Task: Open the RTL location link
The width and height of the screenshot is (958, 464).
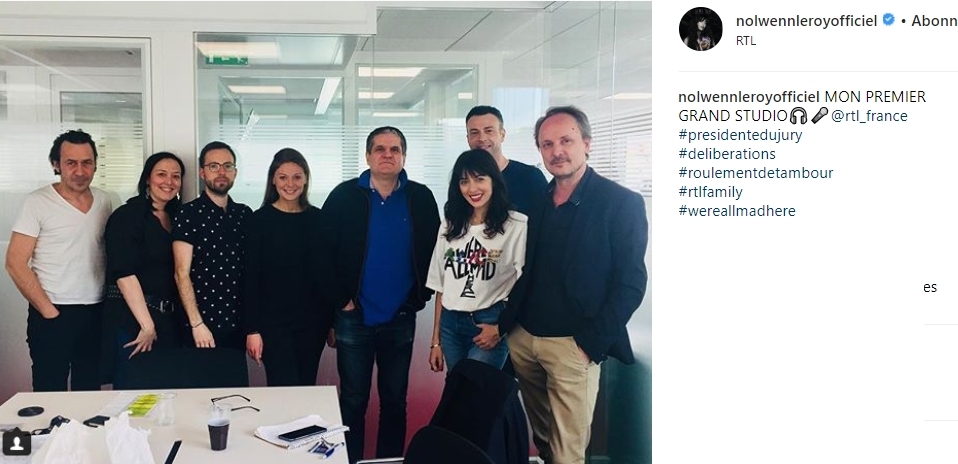Action: coord(745,41)
